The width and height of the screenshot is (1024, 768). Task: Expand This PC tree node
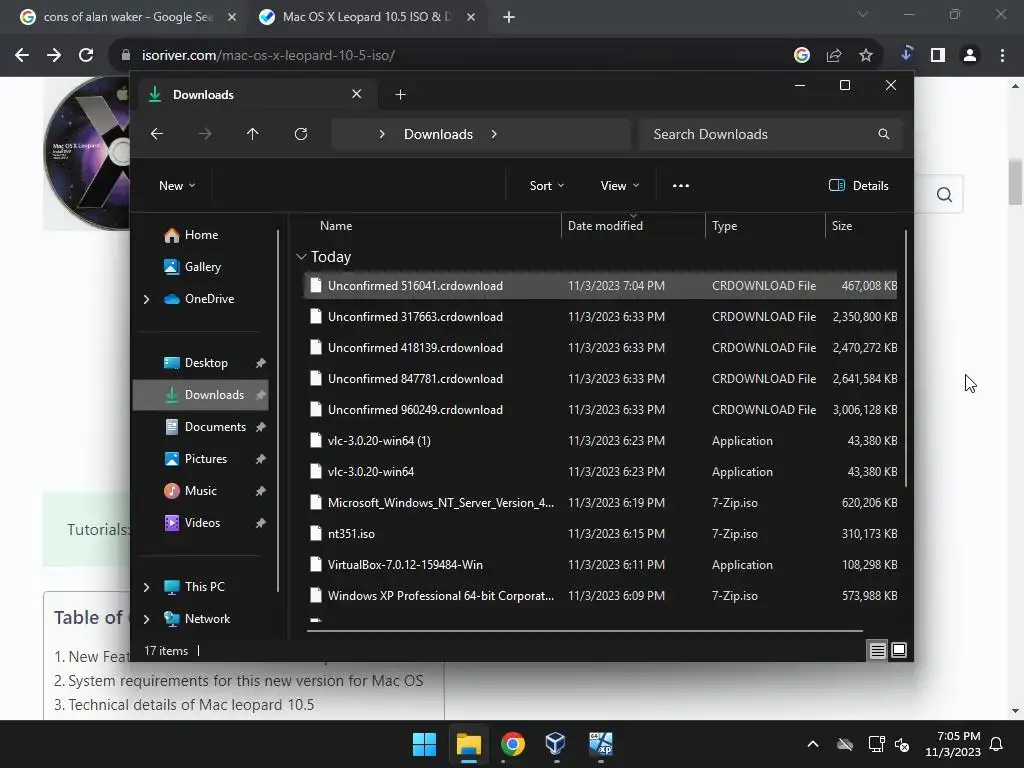[146, 587]
